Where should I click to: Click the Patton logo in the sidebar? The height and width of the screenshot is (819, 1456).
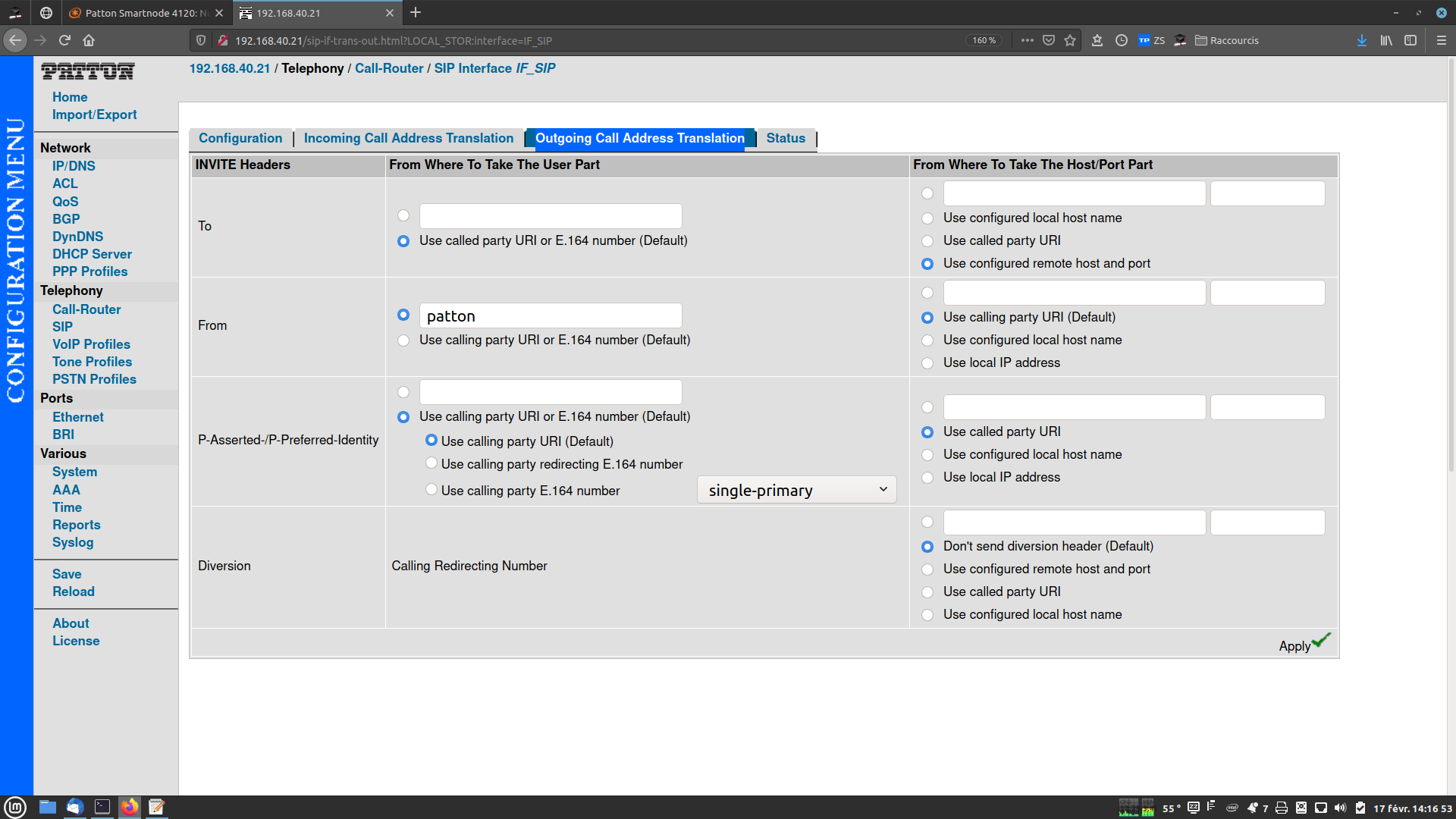(88, 71)
